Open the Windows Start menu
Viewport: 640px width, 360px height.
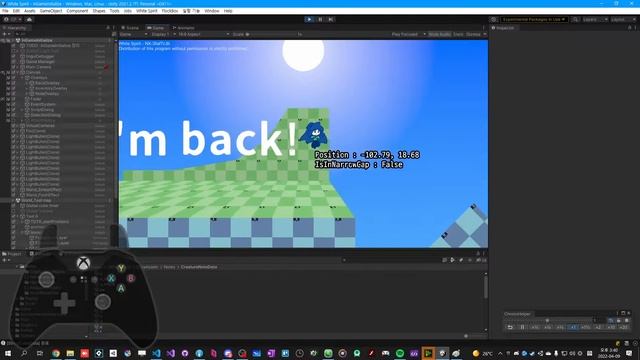pyautogui.click(x=8, y=353)
